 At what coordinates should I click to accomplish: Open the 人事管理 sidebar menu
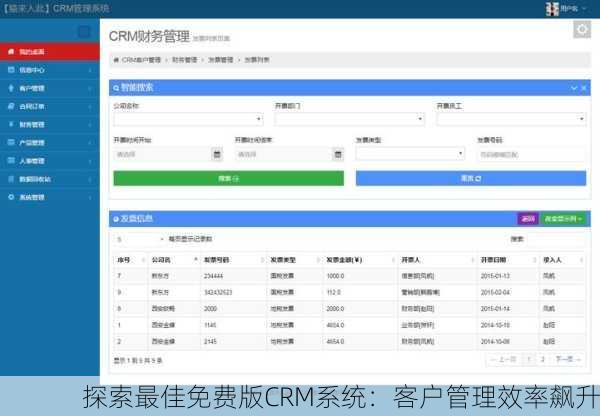(50, 161)
